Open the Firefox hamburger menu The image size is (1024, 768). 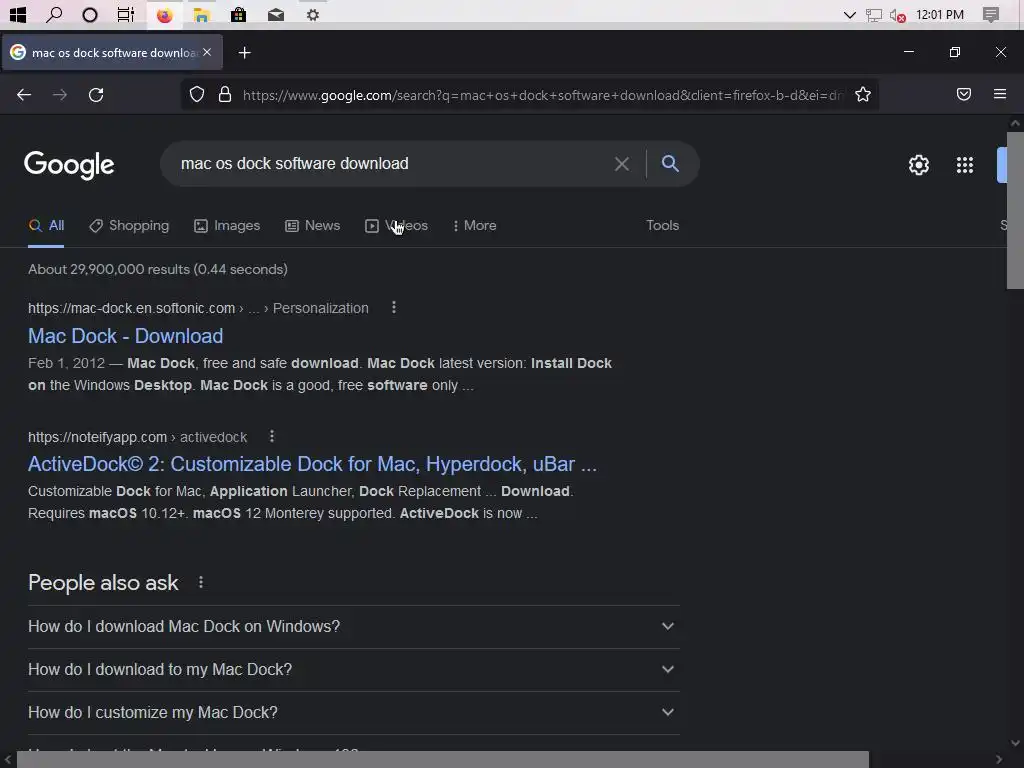(1000, 95)
